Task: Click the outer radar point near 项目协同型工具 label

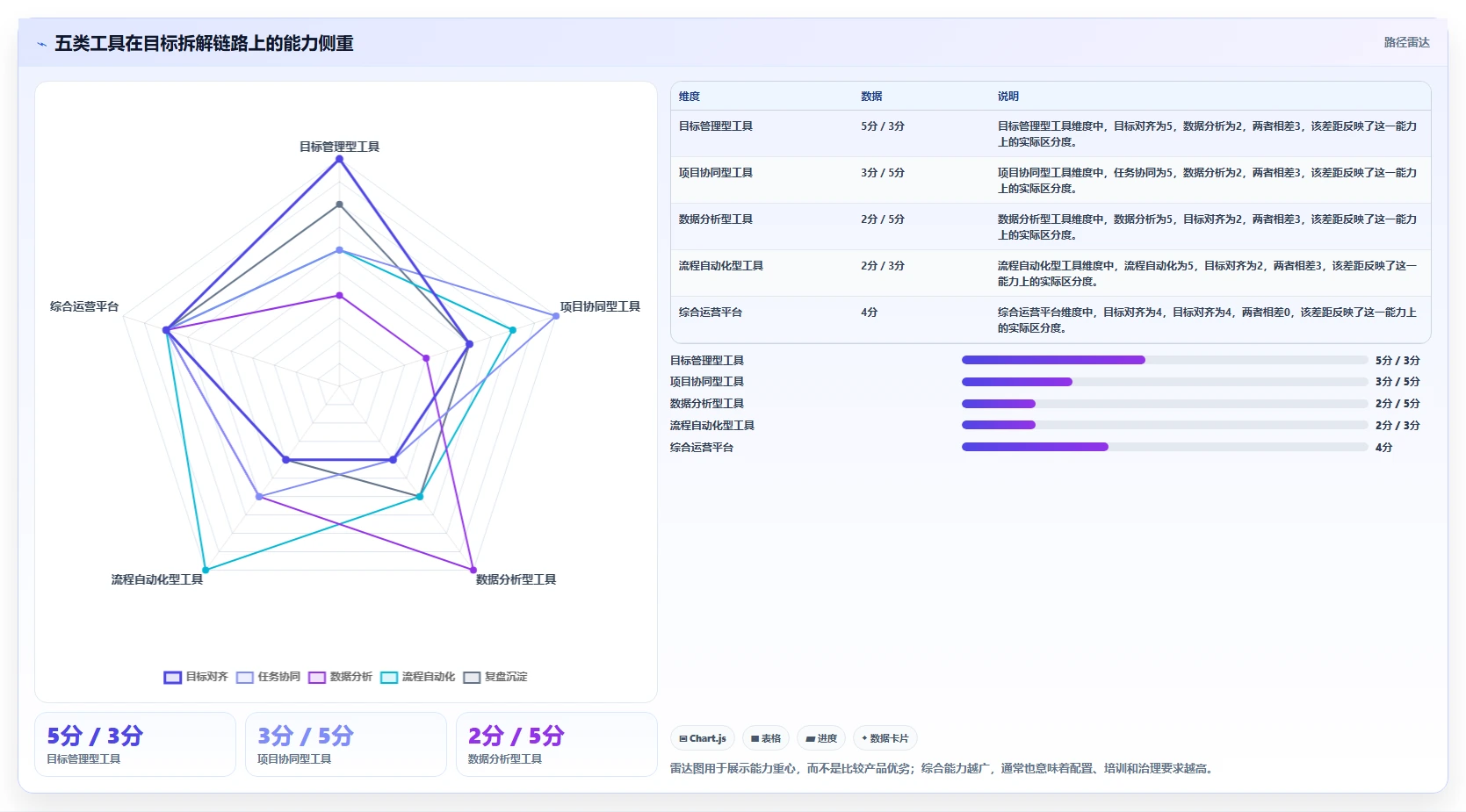Action: 556,316
